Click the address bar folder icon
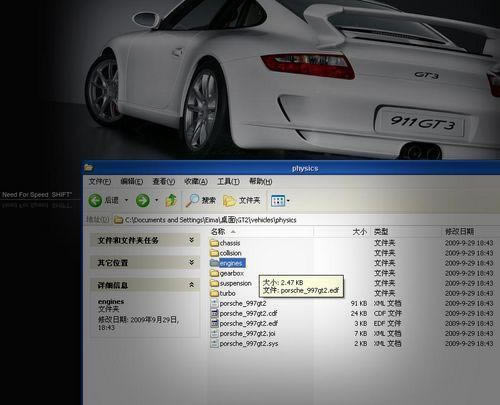The width and height of the screenshot is (500, 405). [x=118, y=220]
